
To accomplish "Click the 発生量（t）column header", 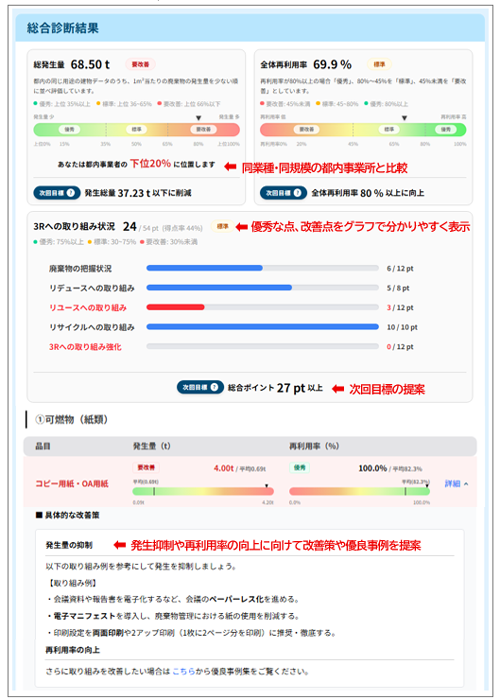I will (152, 446).
